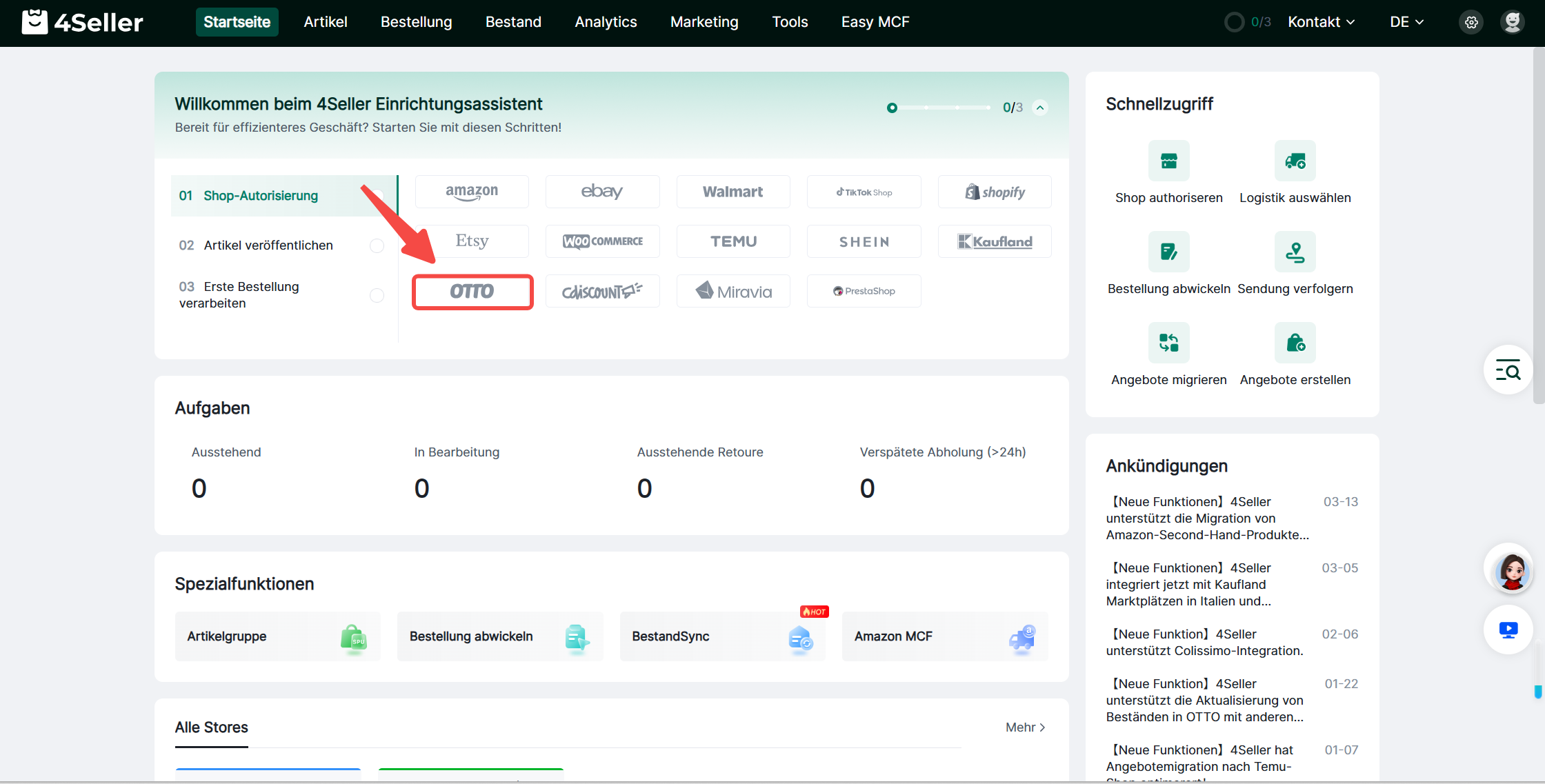The height and width of the screenshot is (784, 1545).
Task: Toggle the Erste Bestellung verarbeiten step circle
Action: (x=377, y=295)
